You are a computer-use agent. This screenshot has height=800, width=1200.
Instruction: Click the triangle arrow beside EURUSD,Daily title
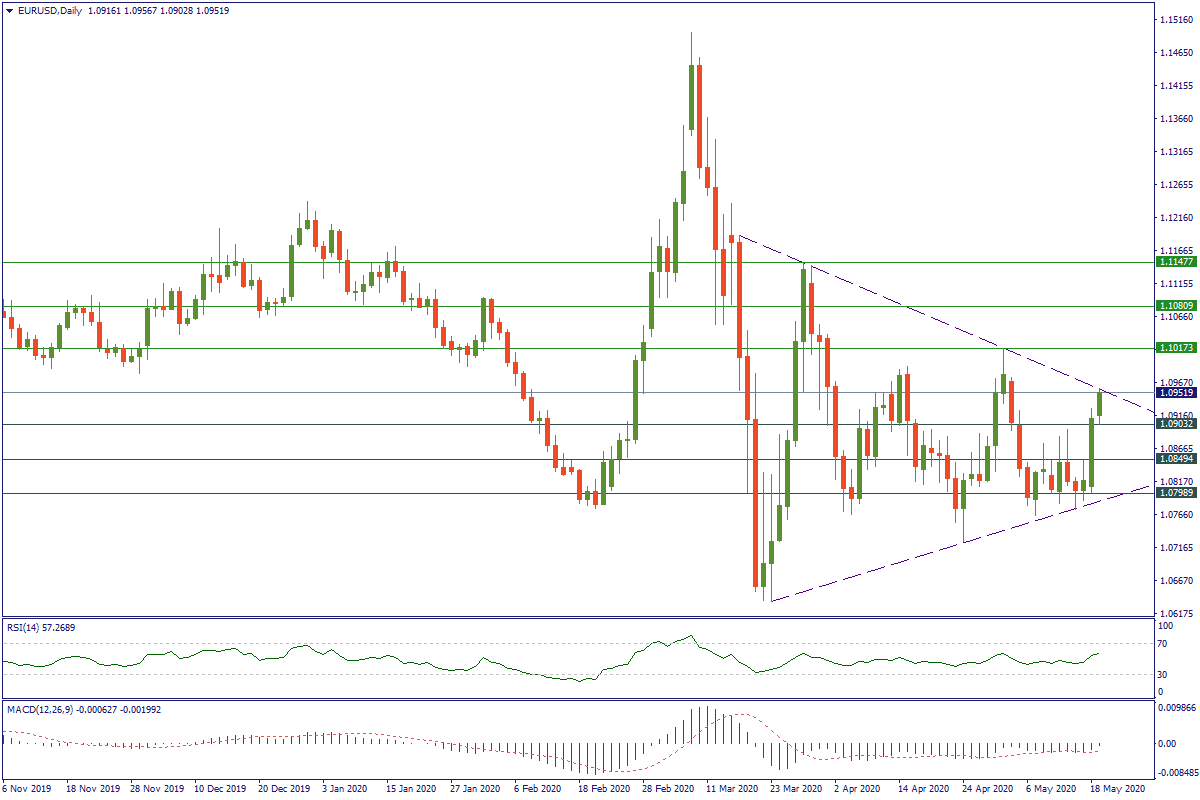click(x=8, y=9)
